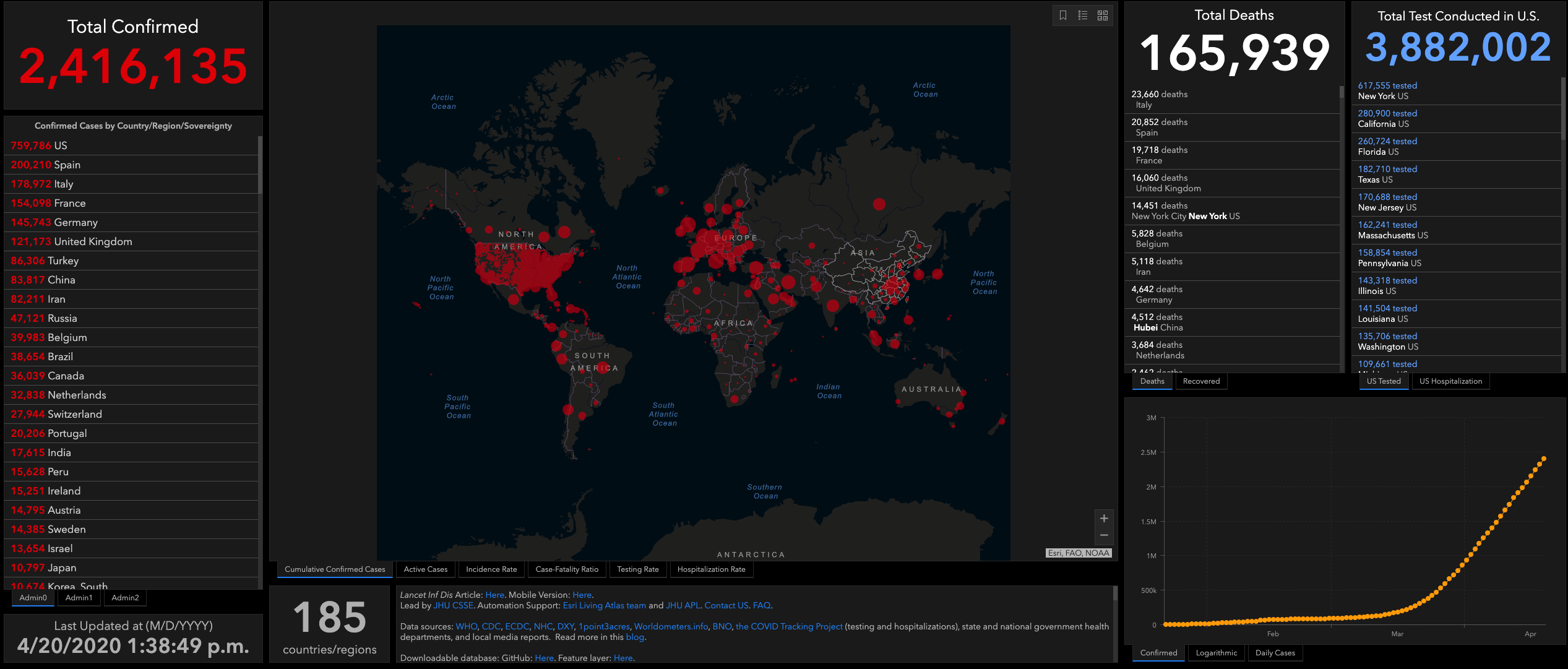Viewport: 1568px width, 669px height.
Task: Open the Case-Fatality Ratio tab
Action: point(567,569)
